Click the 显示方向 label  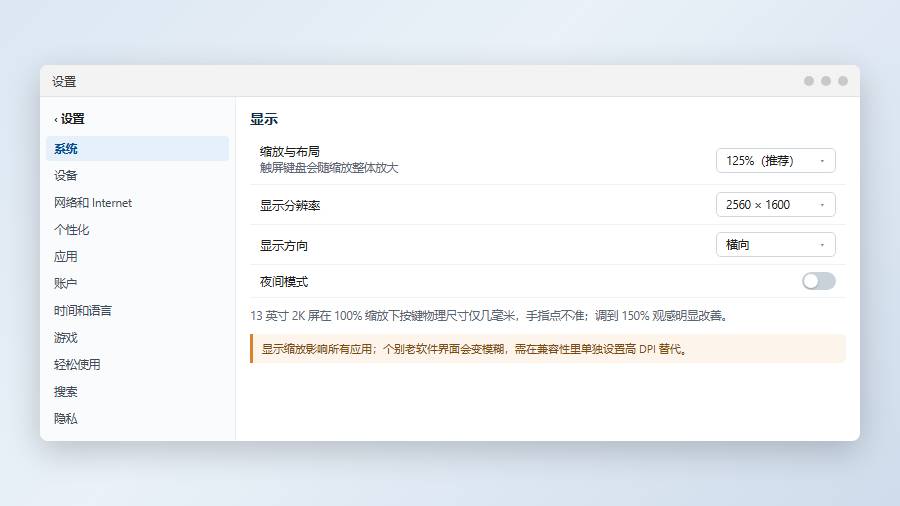(284, 246)
